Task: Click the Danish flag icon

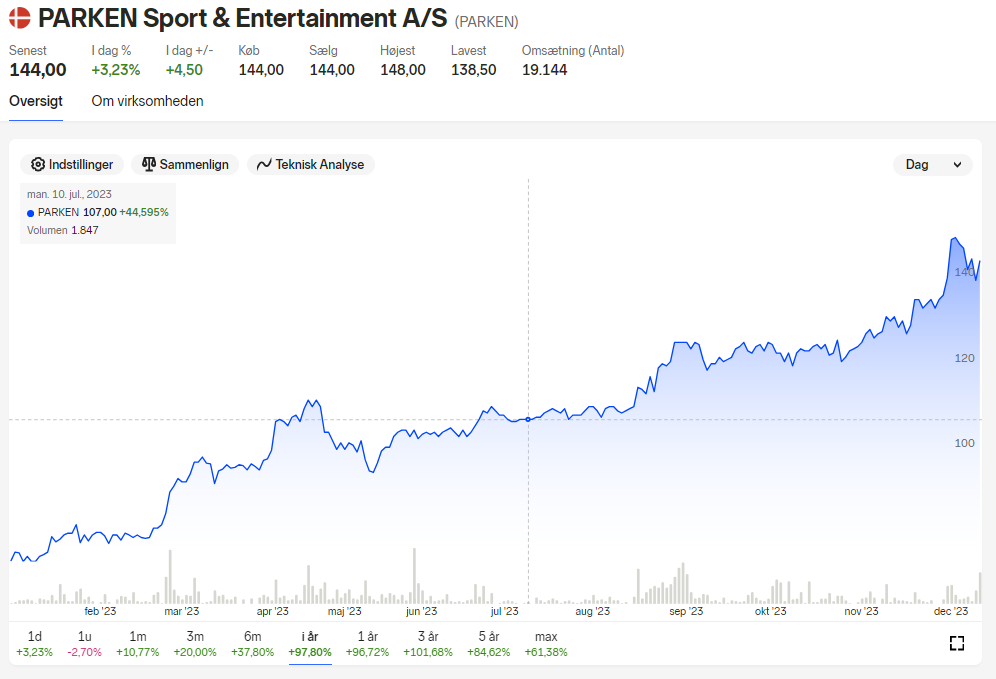Action: click(20, 18)
